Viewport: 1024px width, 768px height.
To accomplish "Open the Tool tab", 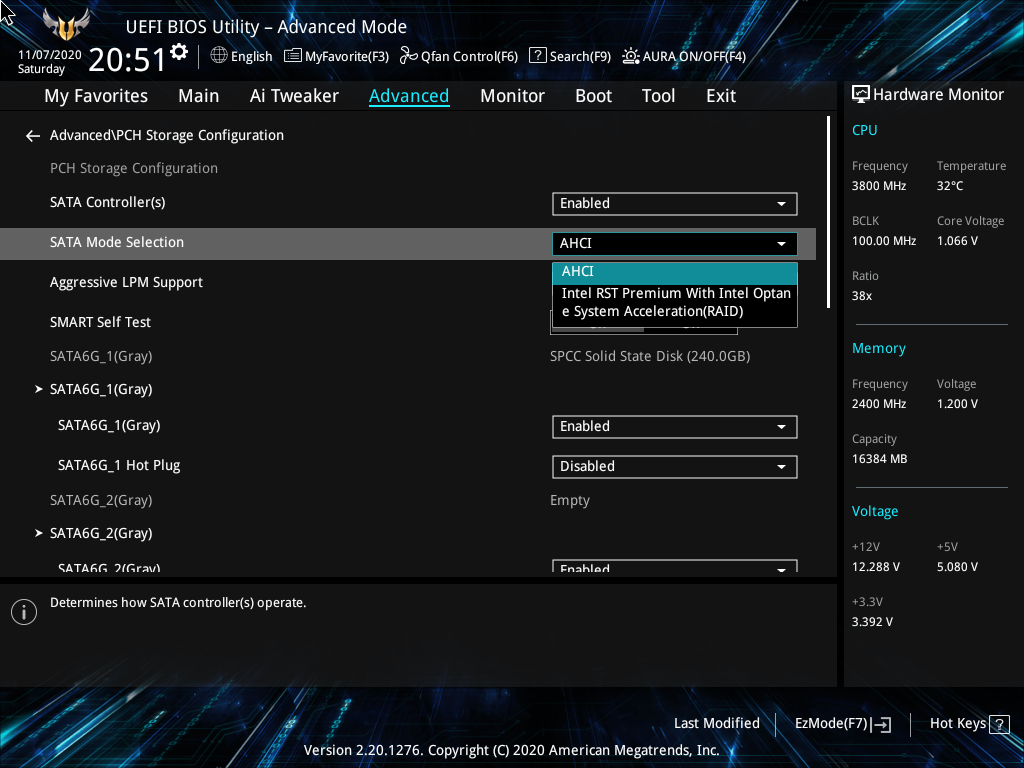I will (658, 96).
